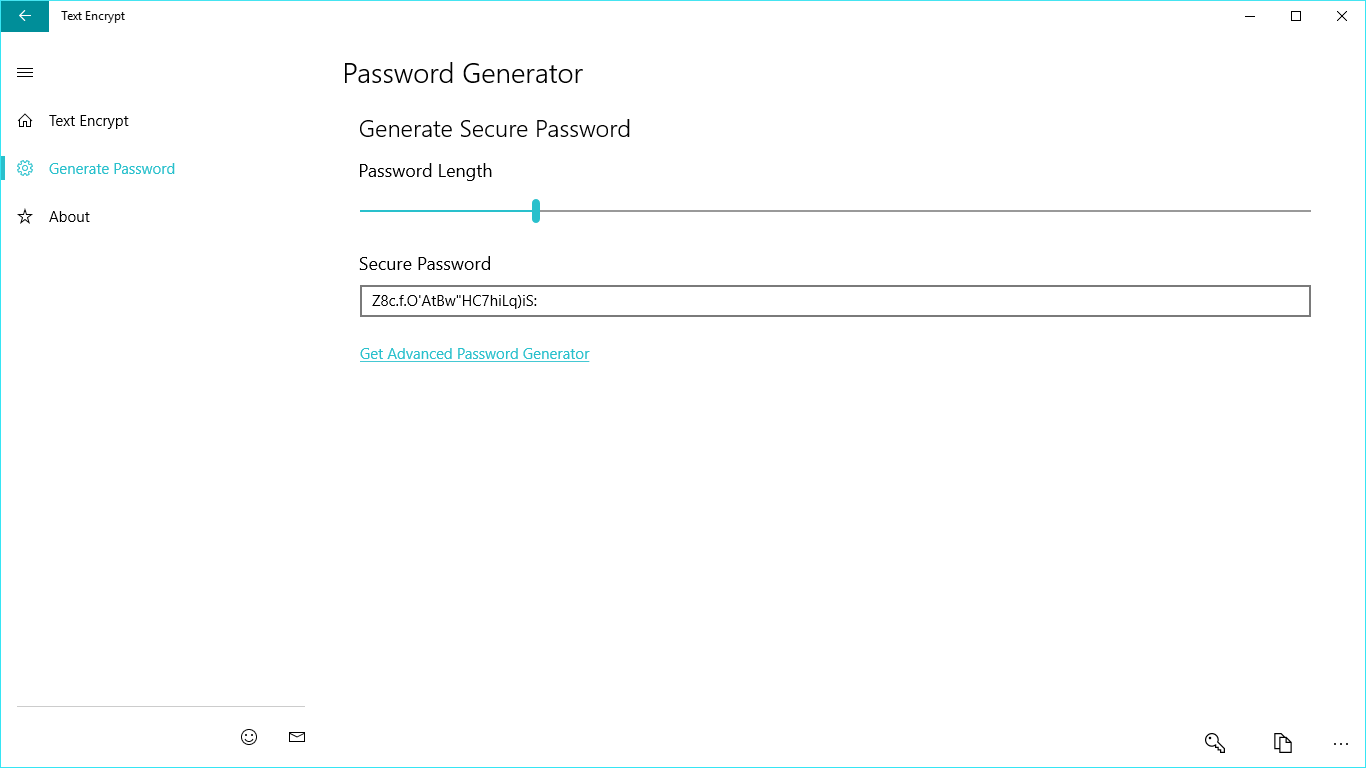This screenshot has height=768, width=1366.
Task: Click the gear icon beside Generate Password
Action: click(x=26, y=169)
